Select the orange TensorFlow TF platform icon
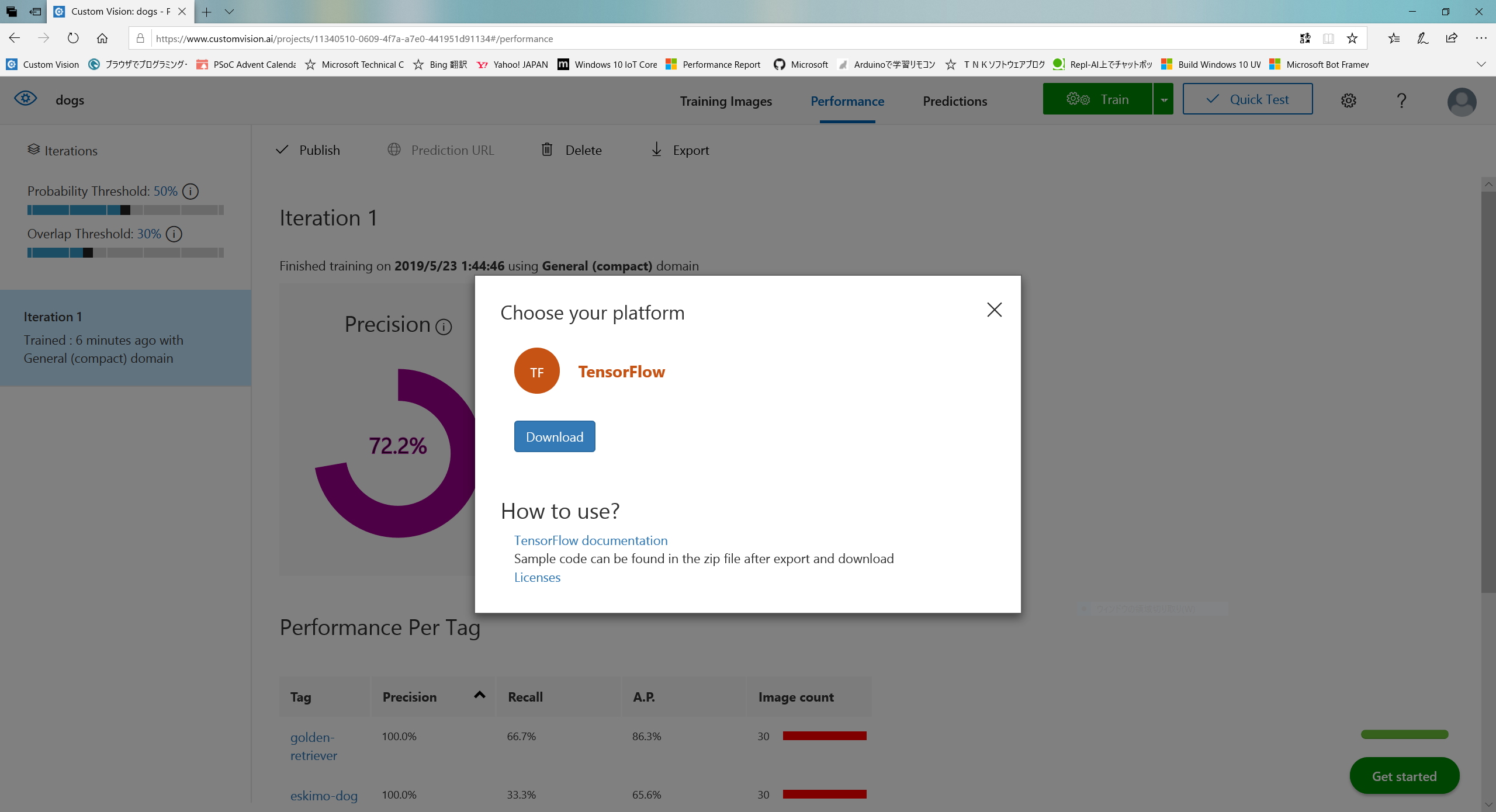Screen dimensions: 1496x812 (x=536, y=371)
